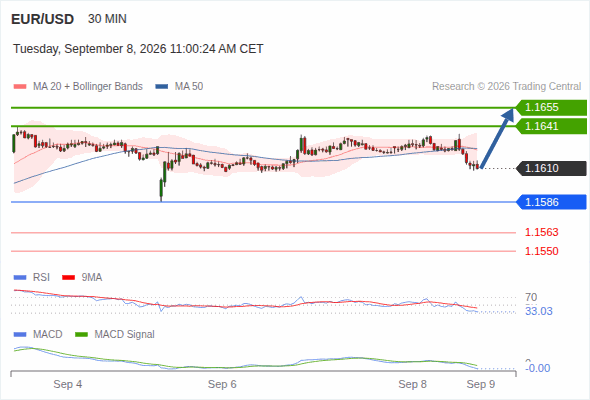Click the Sep 4 date axis label
Image resolution: width=590 pixels, height=400 pixels.
[68, 384]
